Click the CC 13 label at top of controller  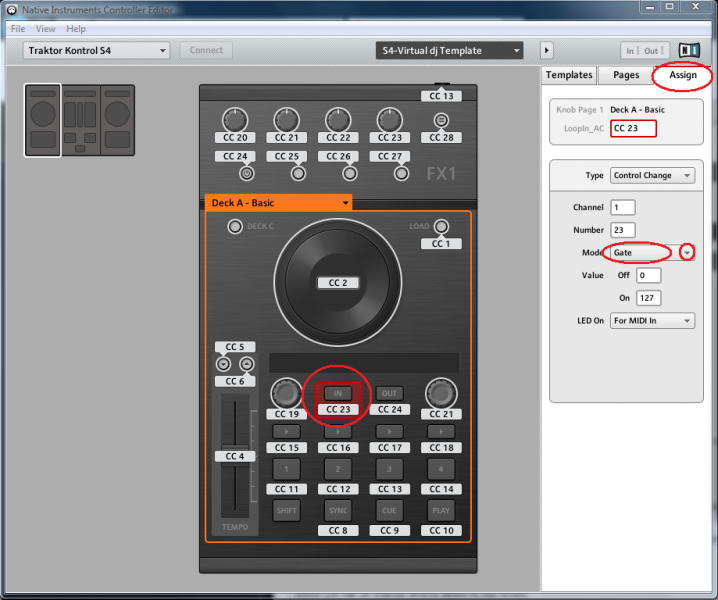coord(441,96)
